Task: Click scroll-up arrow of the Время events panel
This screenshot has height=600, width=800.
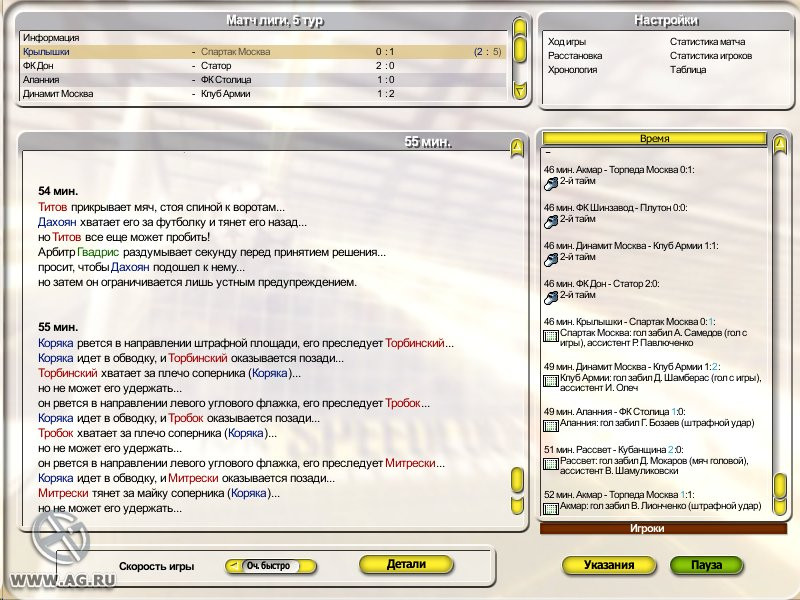Action: pyautogui.click(x=780, y=145)
